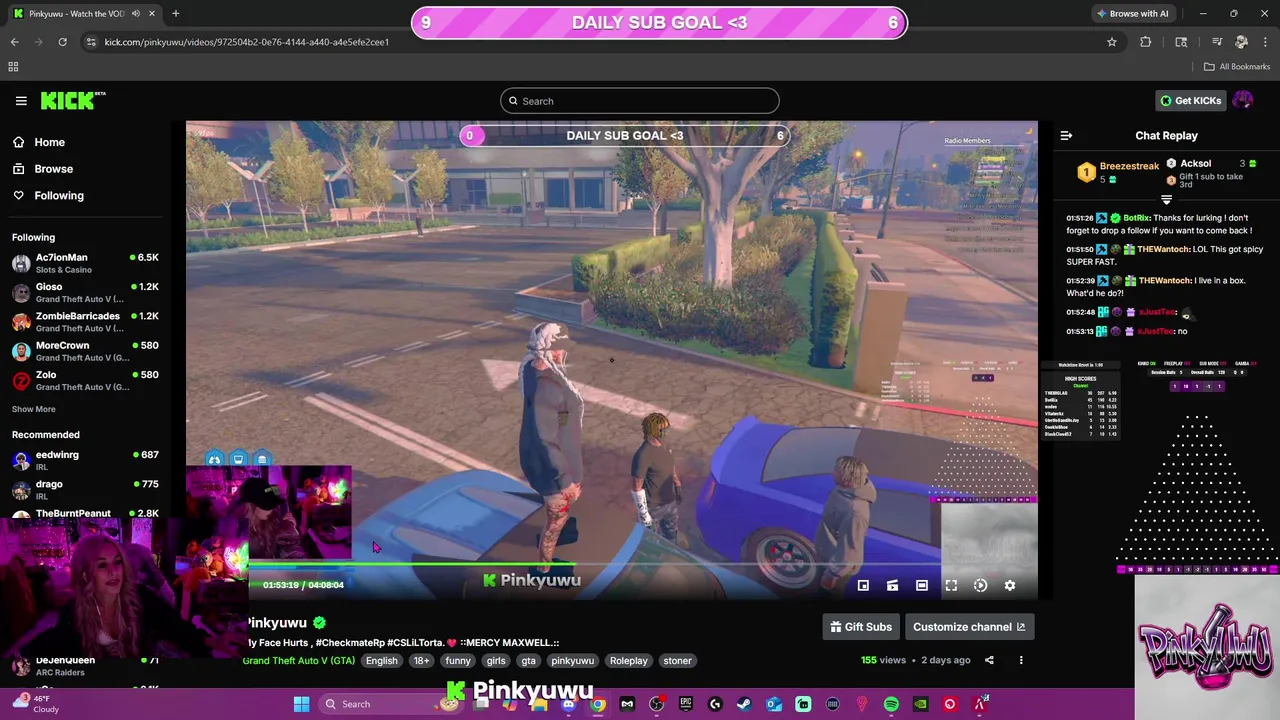Expand Show More followed channels
1280x720 pixels.
pyautogui.click(x=34, y=409)
